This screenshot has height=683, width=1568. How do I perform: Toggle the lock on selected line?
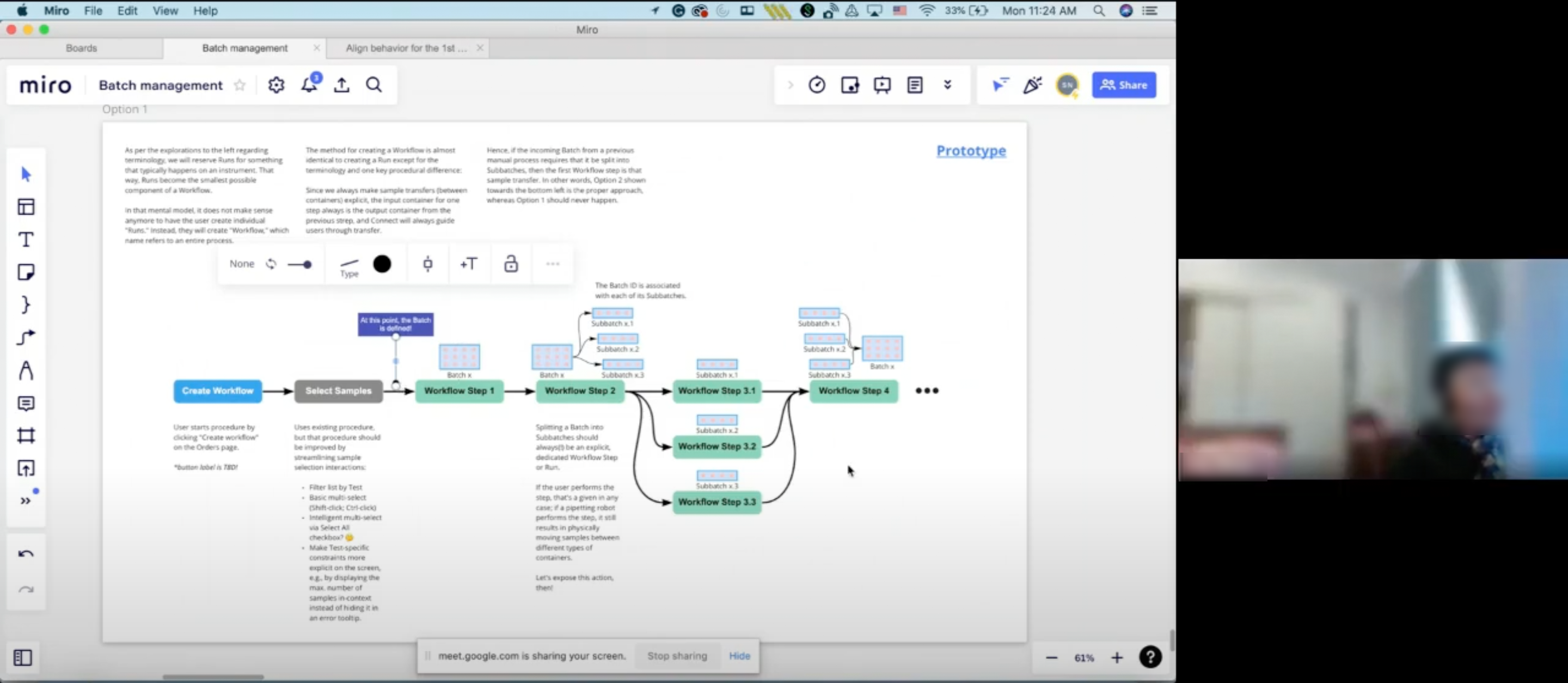(511, 264)
